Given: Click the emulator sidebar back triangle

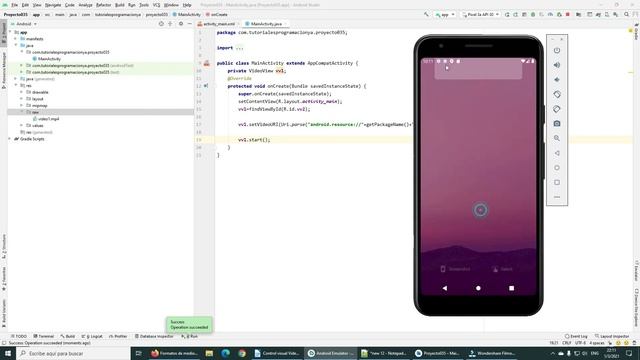Looking at the screenshot, I should [557, 153].
